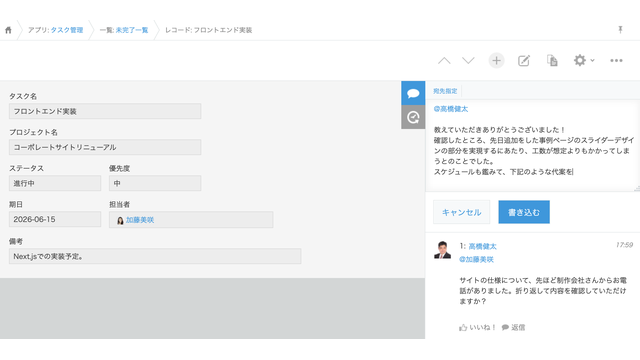Click the status value 進行中
The height and width of the screenshot is (360, 640).
coord(55,183)
